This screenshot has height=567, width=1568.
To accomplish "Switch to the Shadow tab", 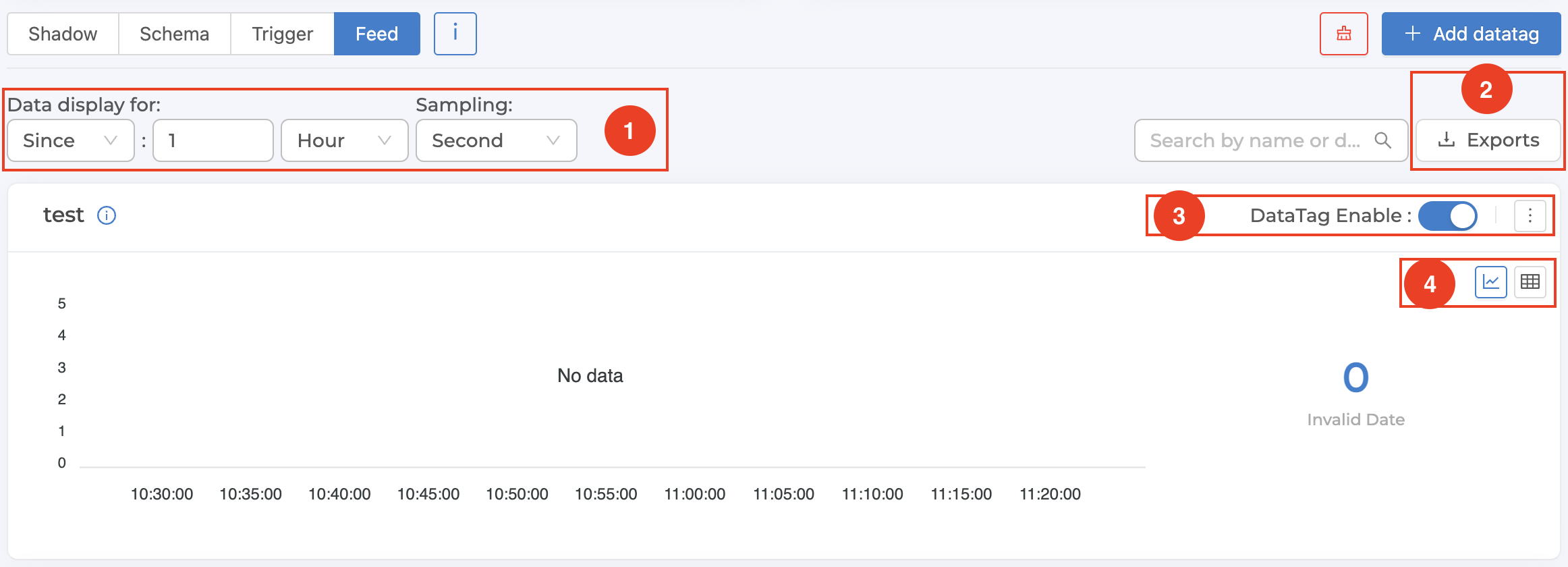I will (x=63, y=34).
